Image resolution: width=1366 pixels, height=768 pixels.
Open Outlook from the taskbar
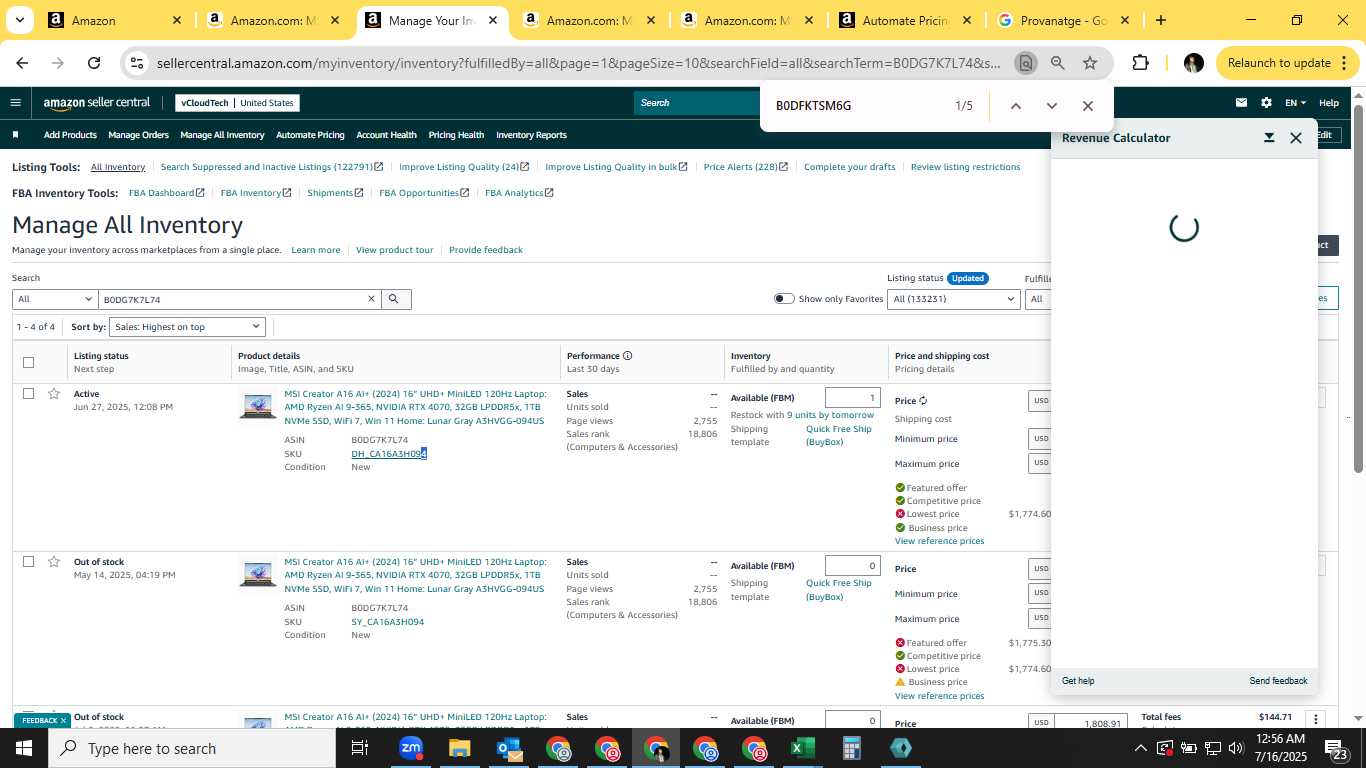click(509, 748)
